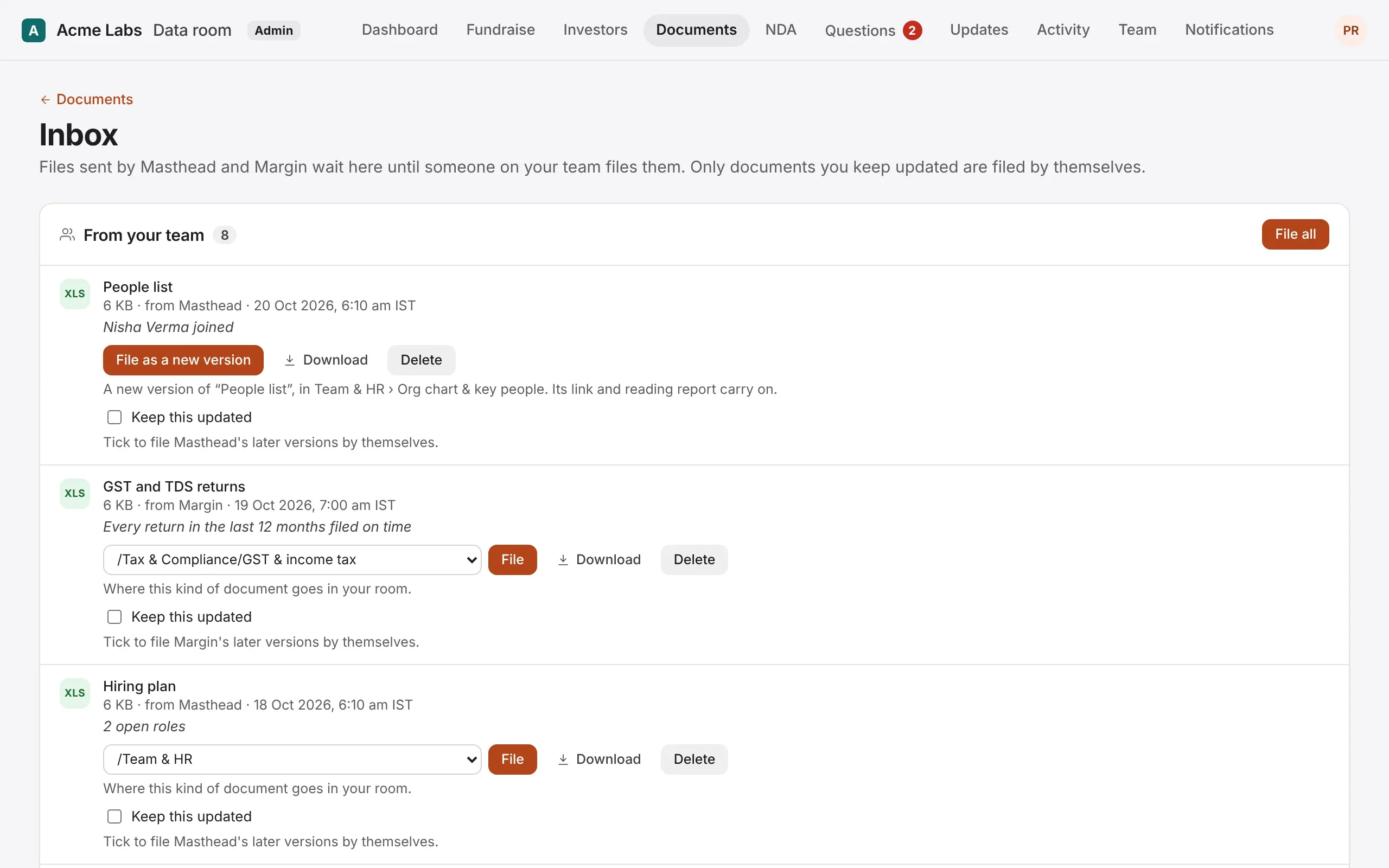Switch to the Investors tab
The height and width of the screenshot is (868, 1389).
595,30
